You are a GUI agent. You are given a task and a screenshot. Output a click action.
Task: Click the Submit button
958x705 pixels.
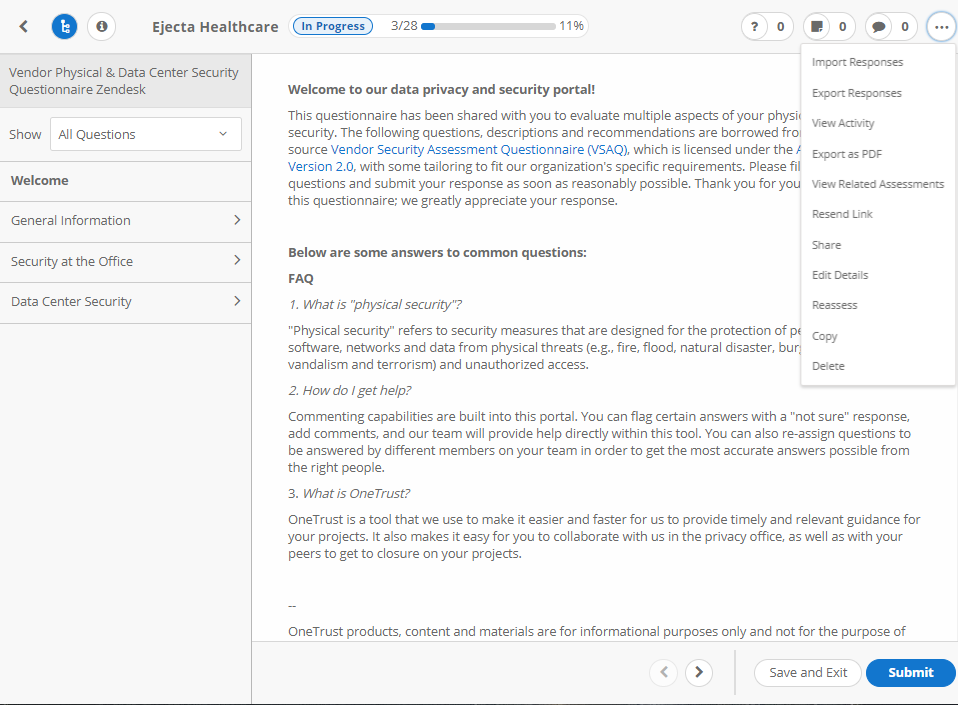pyautogui.click(x=910, y=672)
